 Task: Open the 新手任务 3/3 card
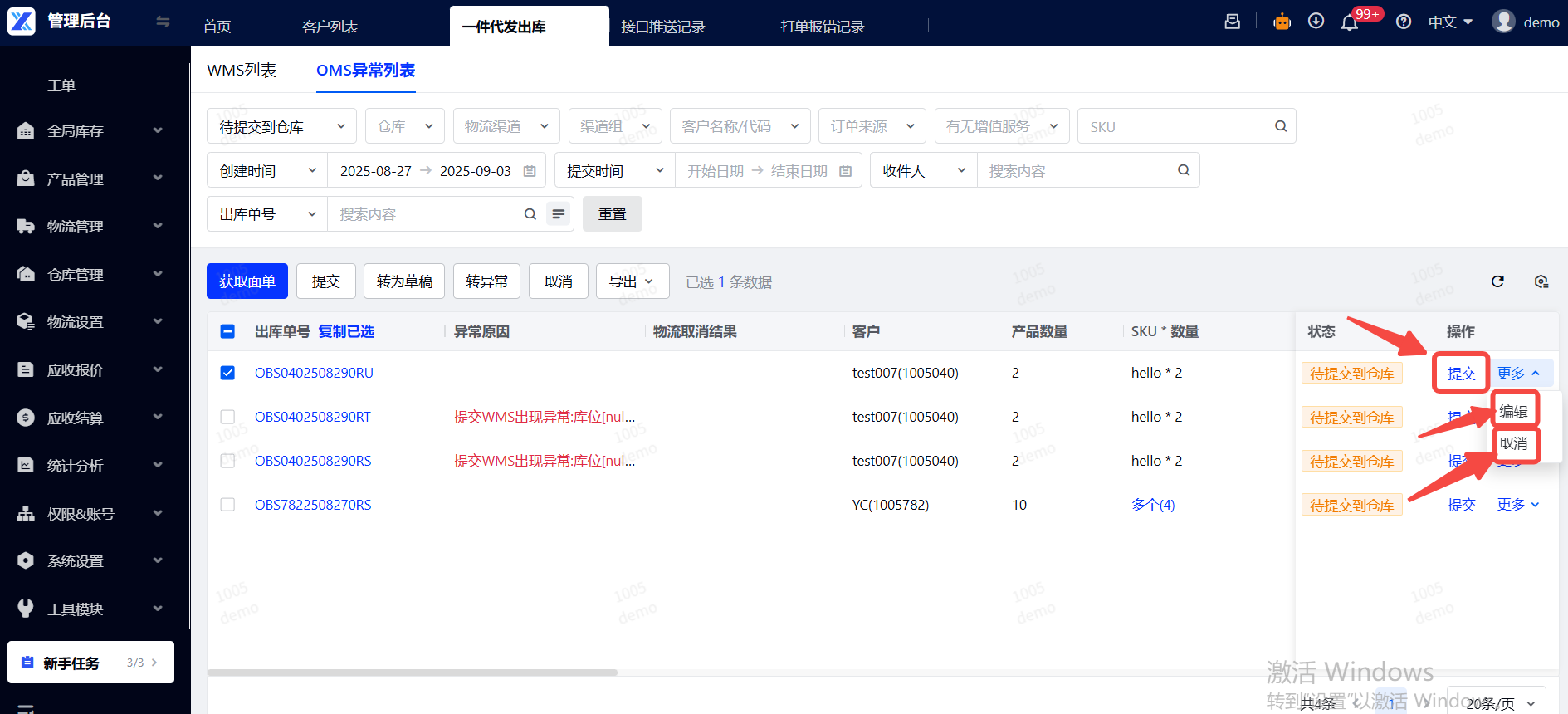(x=90, y=663)
